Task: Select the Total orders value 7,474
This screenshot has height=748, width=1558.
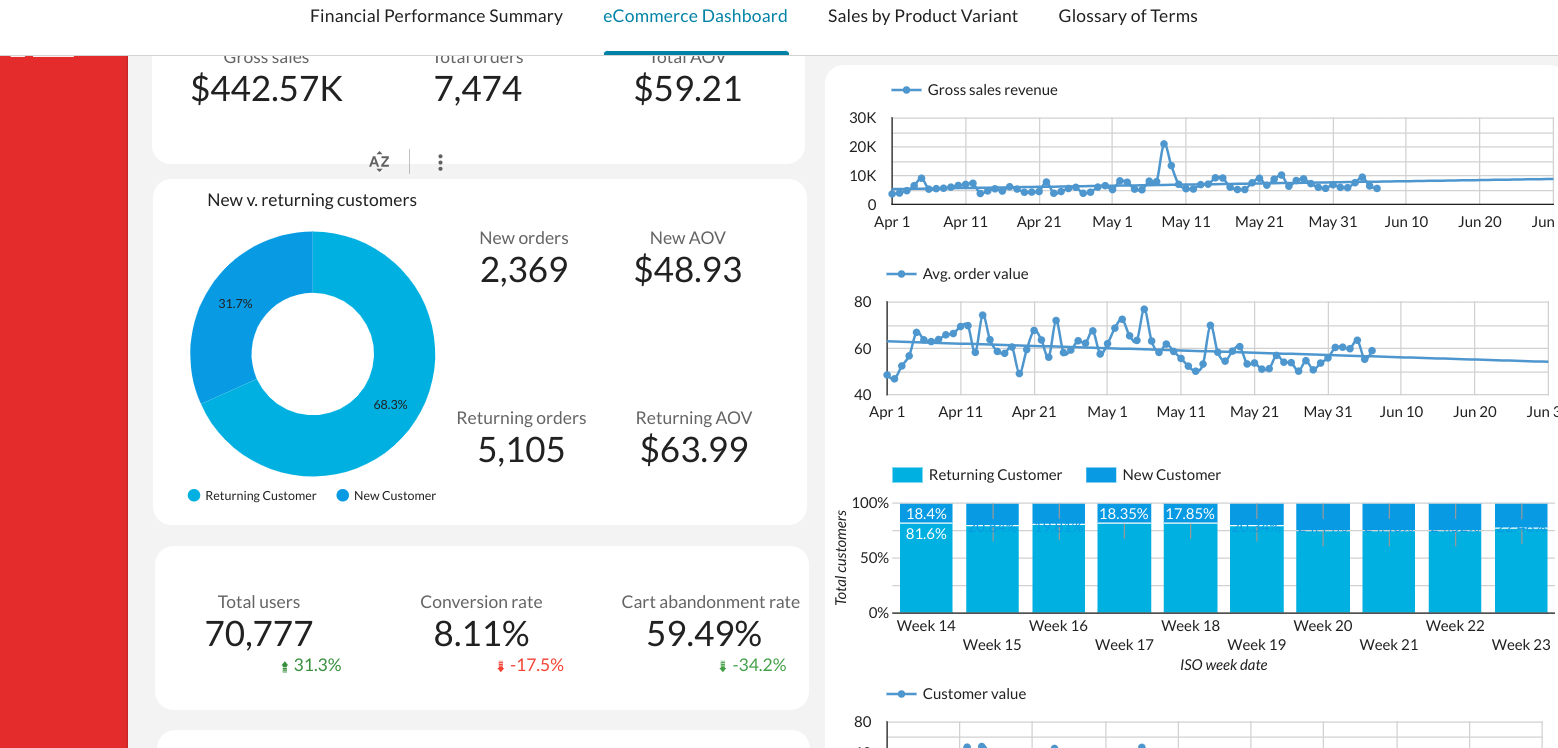Action: (x=478, y=89)
